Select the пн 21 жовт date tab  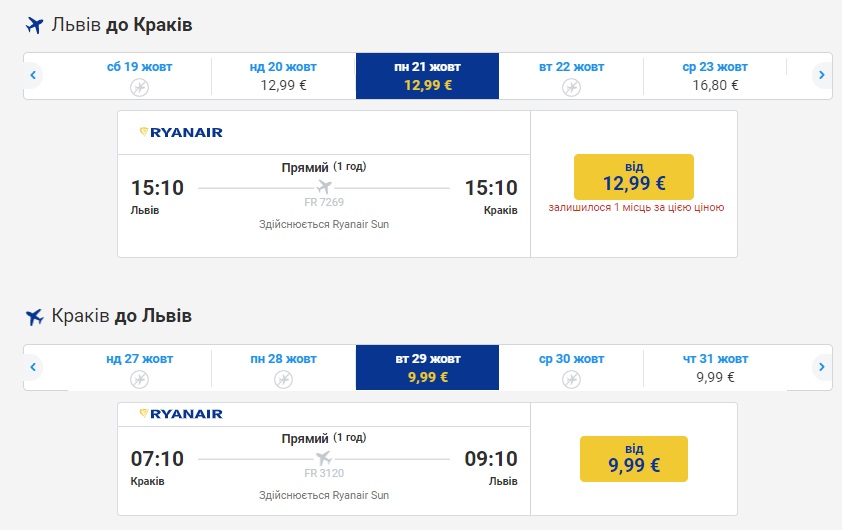[427, 76]
